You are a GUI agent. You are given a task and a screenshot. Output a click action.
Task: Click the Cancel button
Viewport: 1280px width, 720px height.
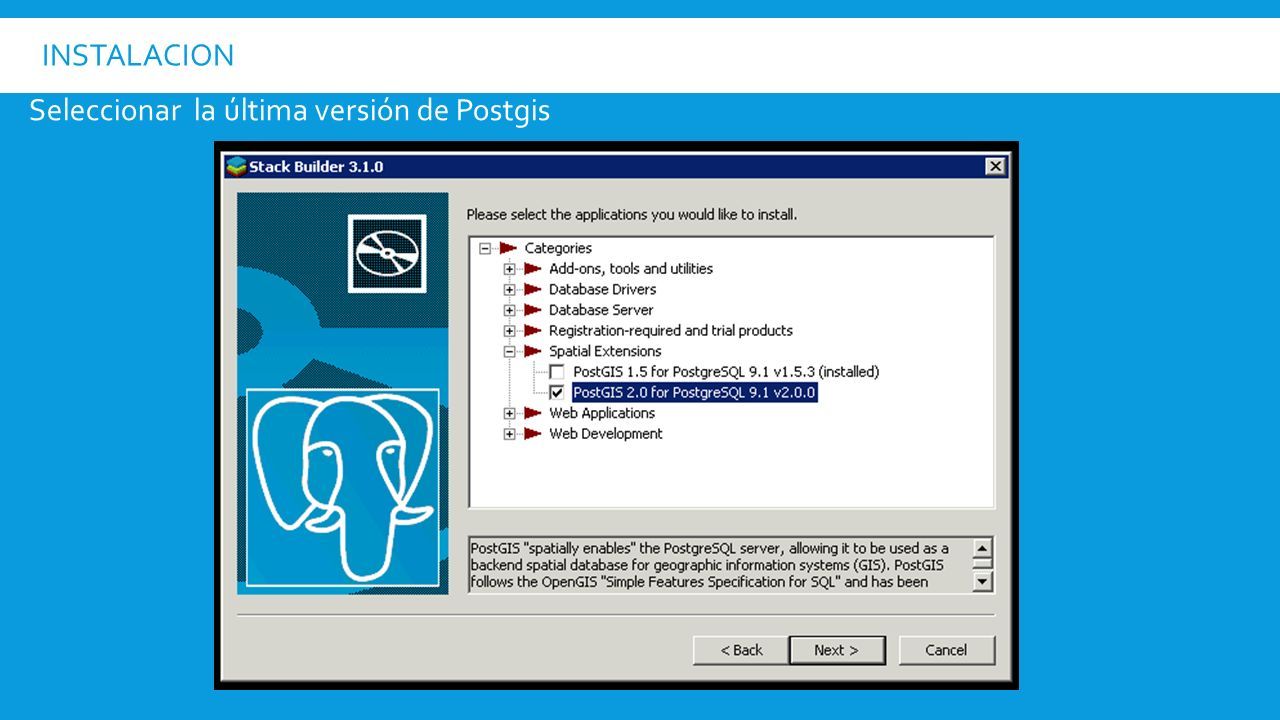(x=946, y=650)
